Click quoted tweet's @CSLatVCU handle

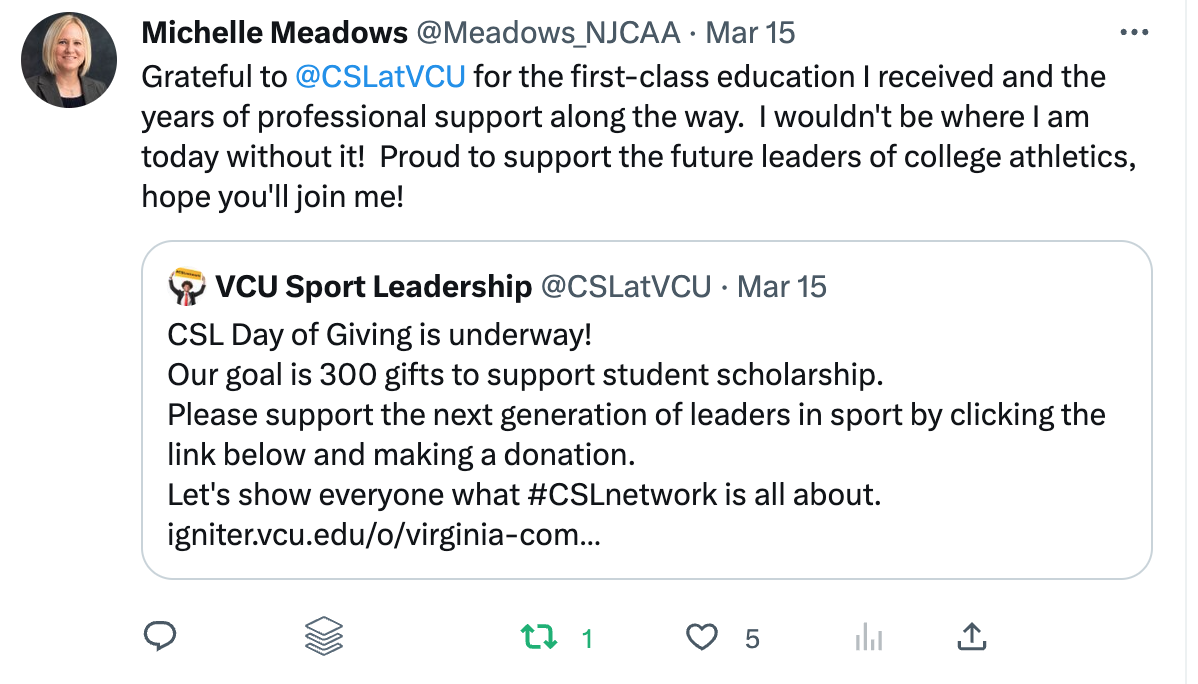point(626,288)
